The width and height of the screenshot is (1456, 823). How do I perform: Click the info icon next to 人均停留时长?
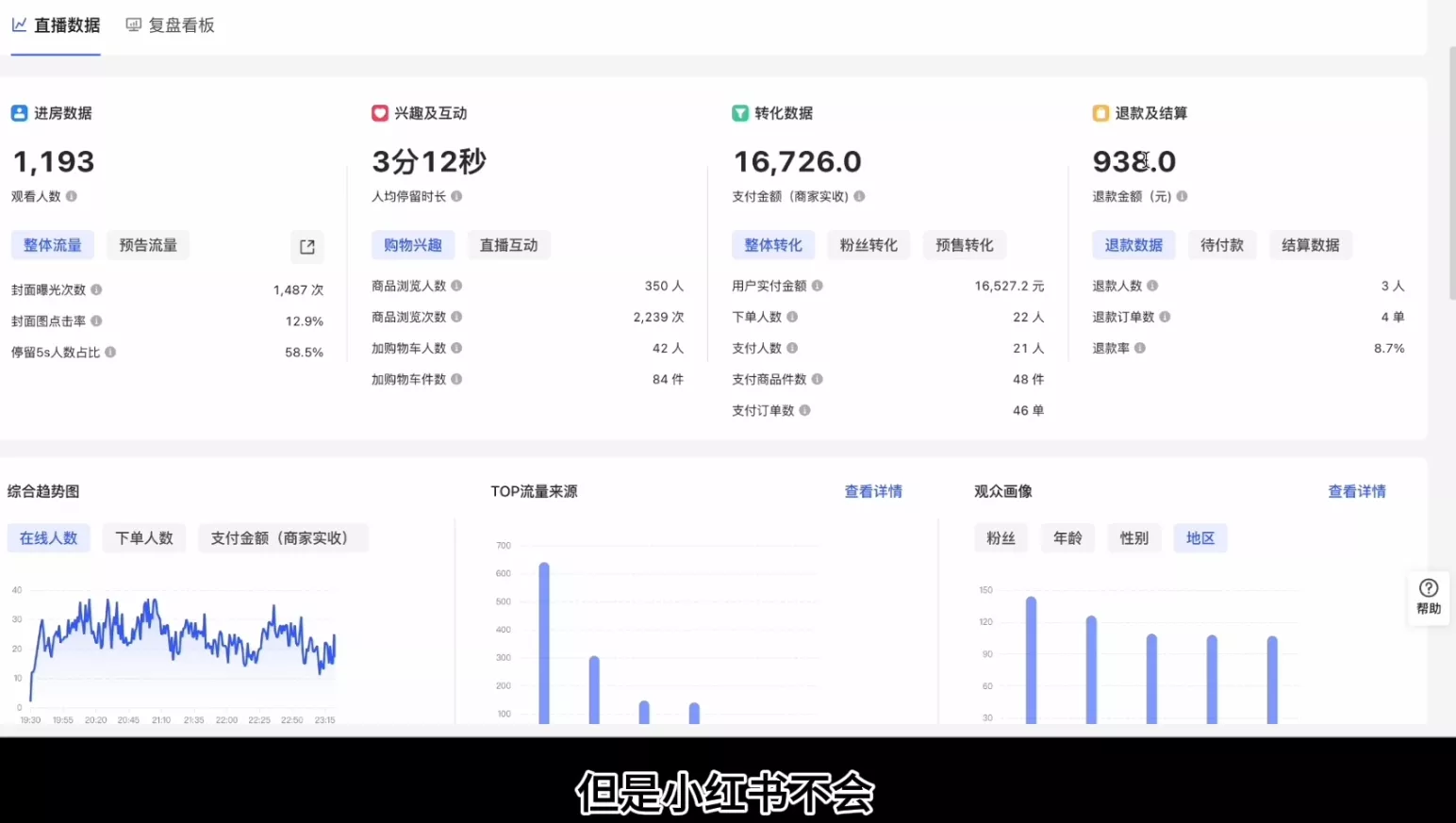[457, 196]
